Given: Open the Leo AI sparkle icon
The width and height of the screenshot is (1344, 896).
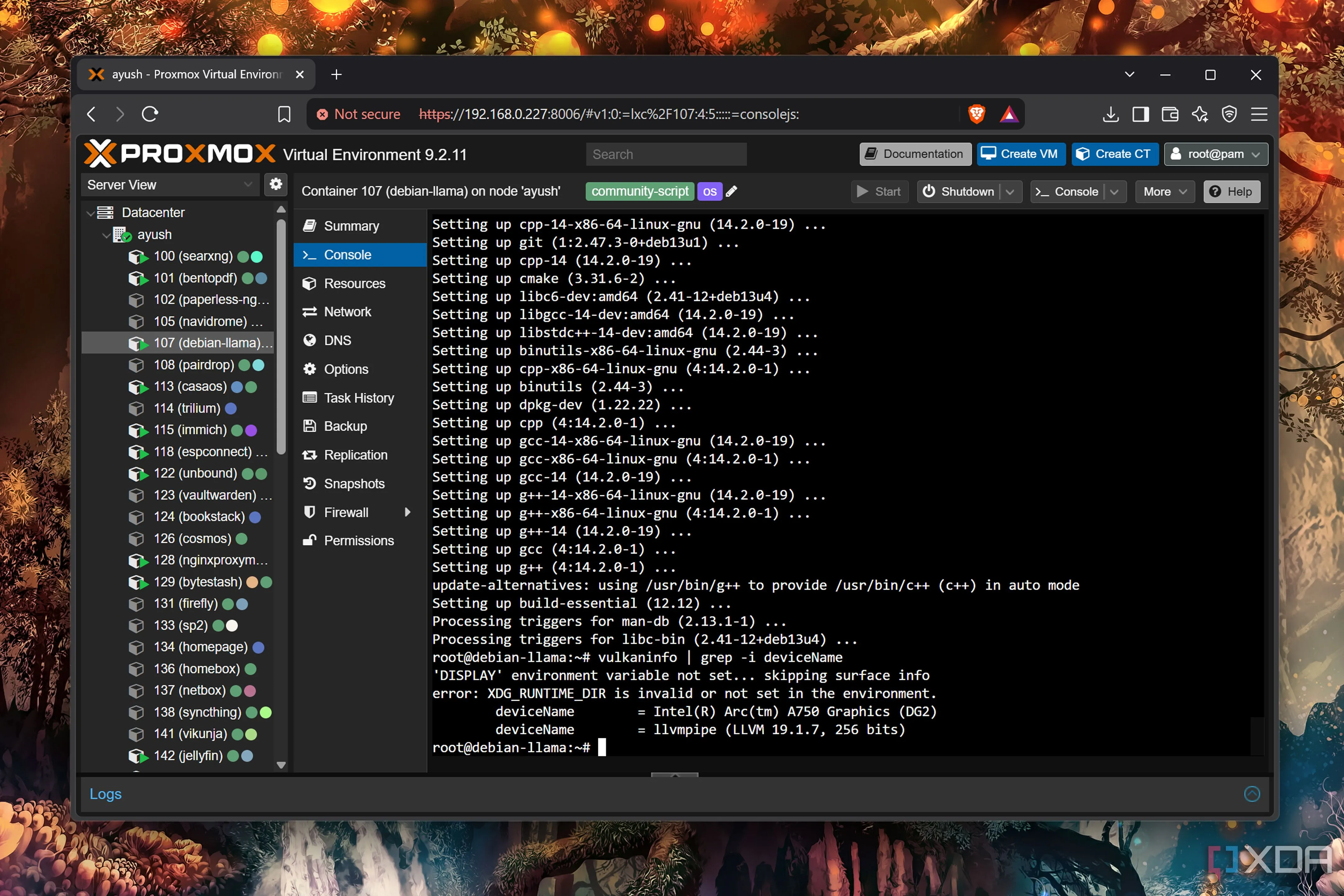Looking at the screenshot, I should click(x=1199, y=114).
